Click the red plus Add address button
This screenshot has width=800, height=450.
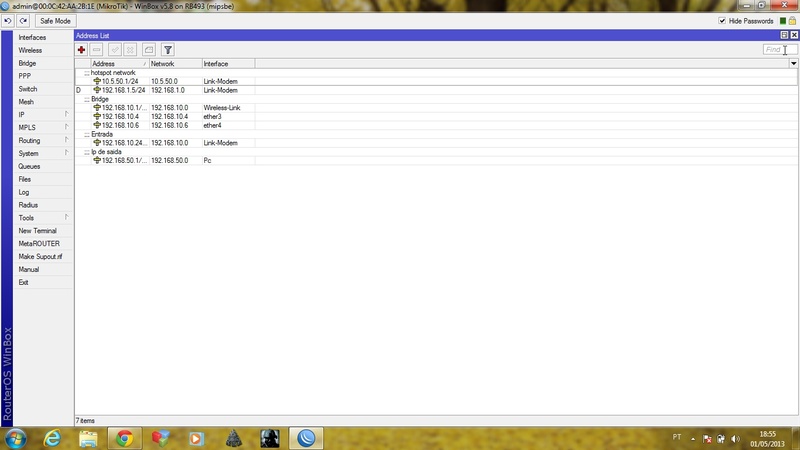coord(81,49)
